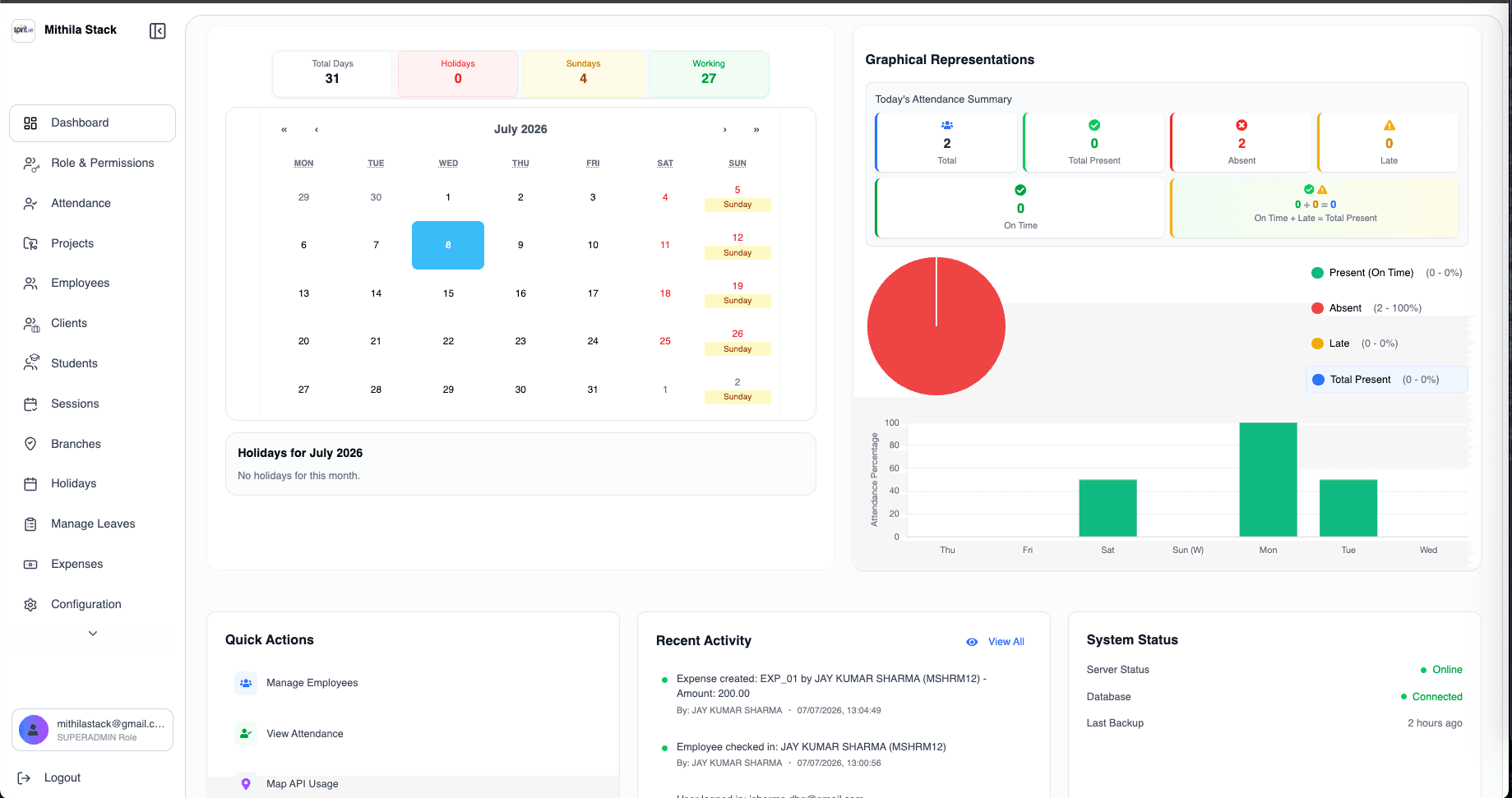Click the Holidays calendar icon
This screenshot has height=798, width=1512.
coord(30,484)
